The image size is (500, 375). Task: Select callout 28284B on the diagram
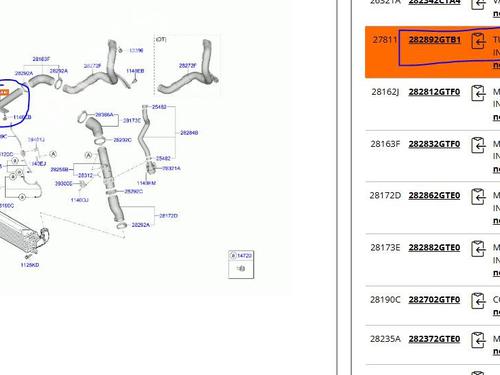189,133
